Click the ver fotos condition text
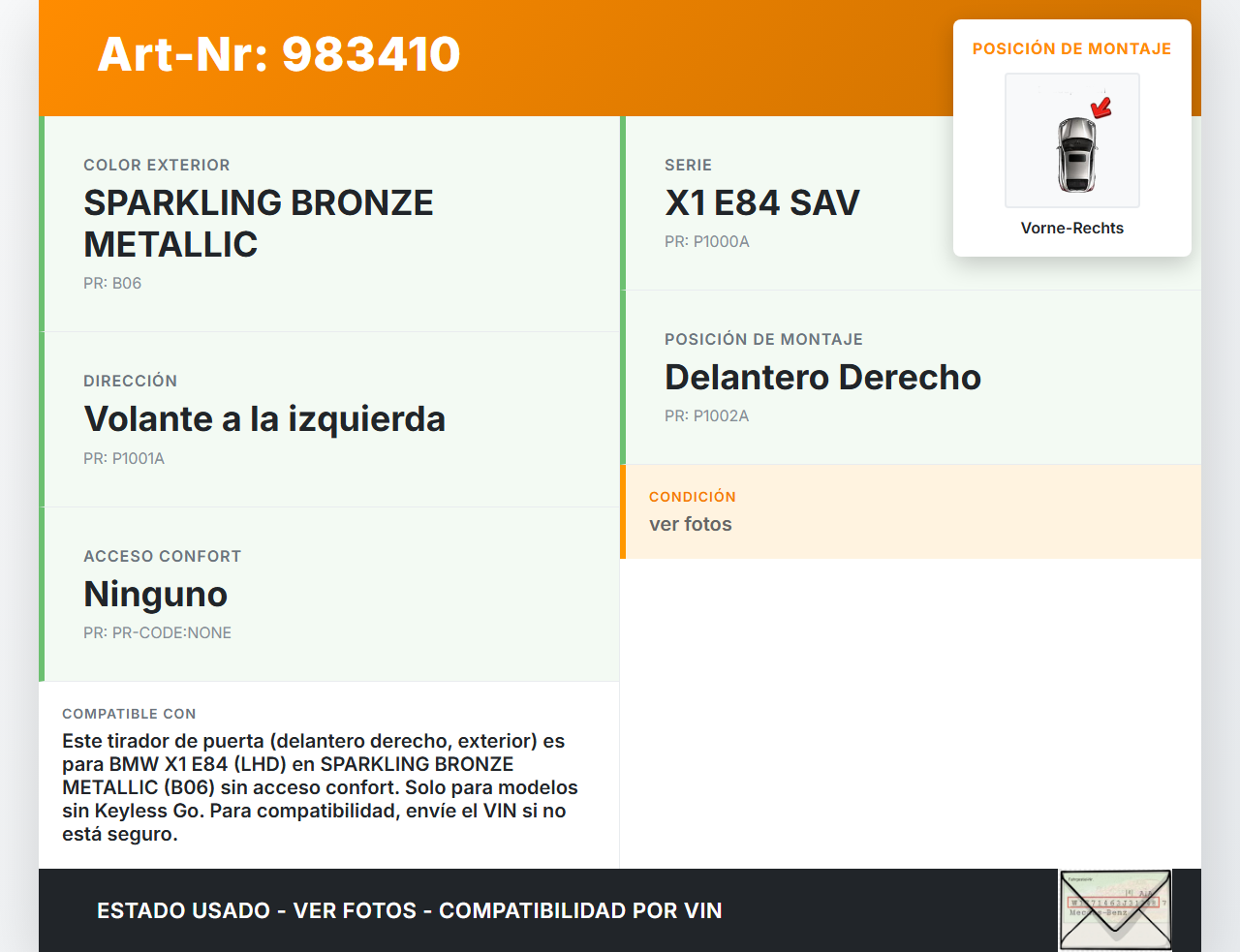 pos(691,524)
